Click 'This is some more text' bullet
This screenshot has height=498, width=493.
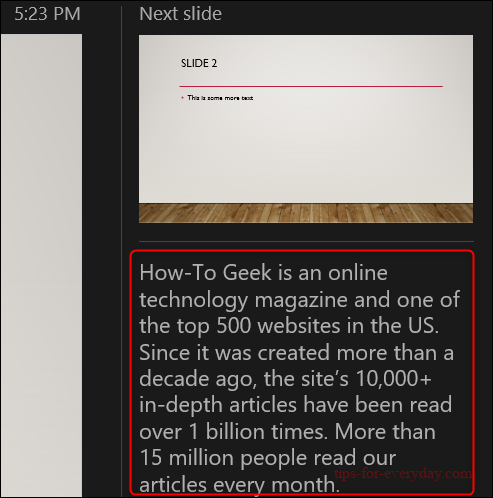220,98
